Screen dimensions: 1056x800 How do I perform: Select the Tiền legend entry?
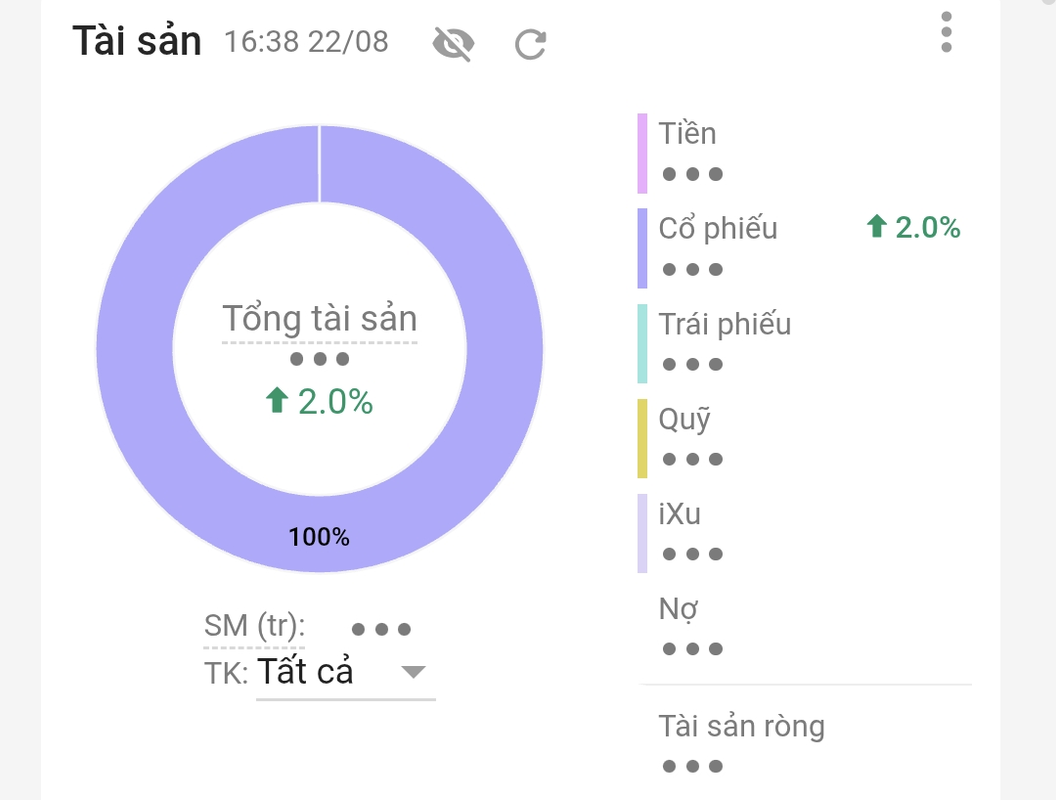tap(687, 134)
